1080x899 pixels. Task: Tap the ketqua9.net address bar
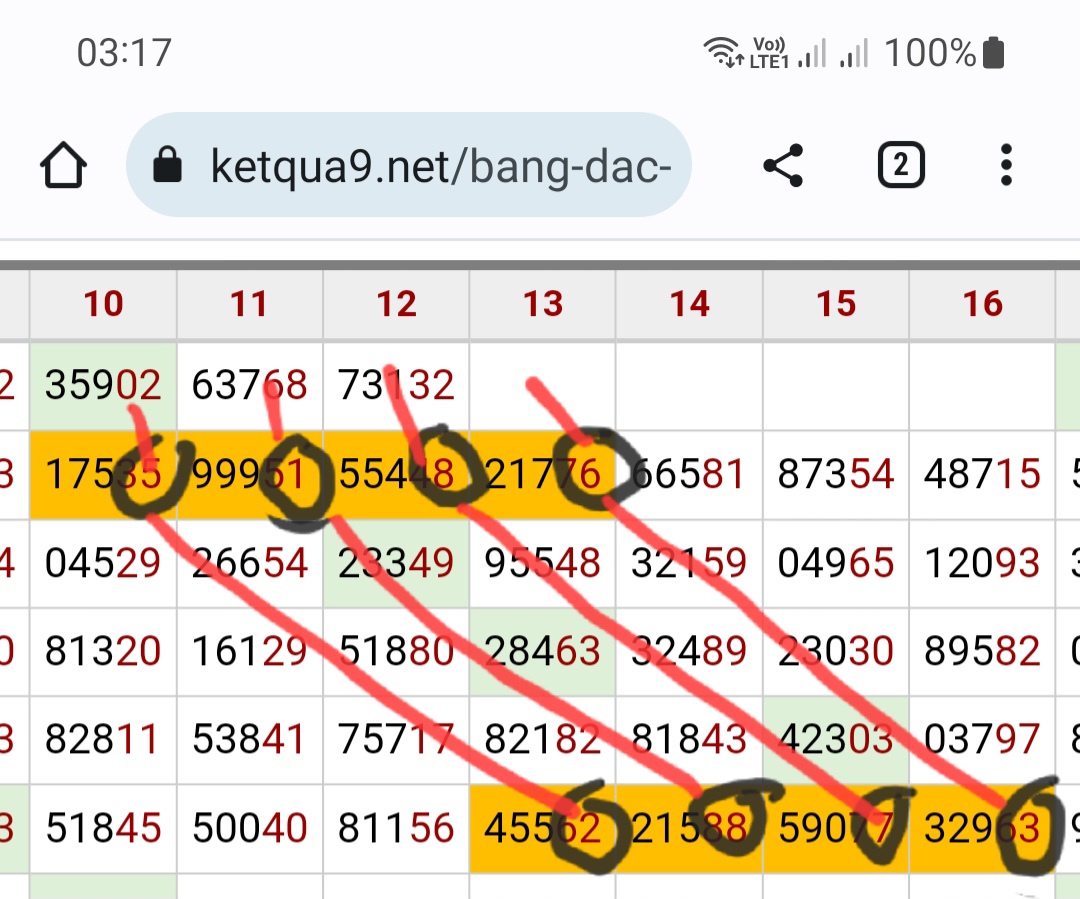click(440, 165)
